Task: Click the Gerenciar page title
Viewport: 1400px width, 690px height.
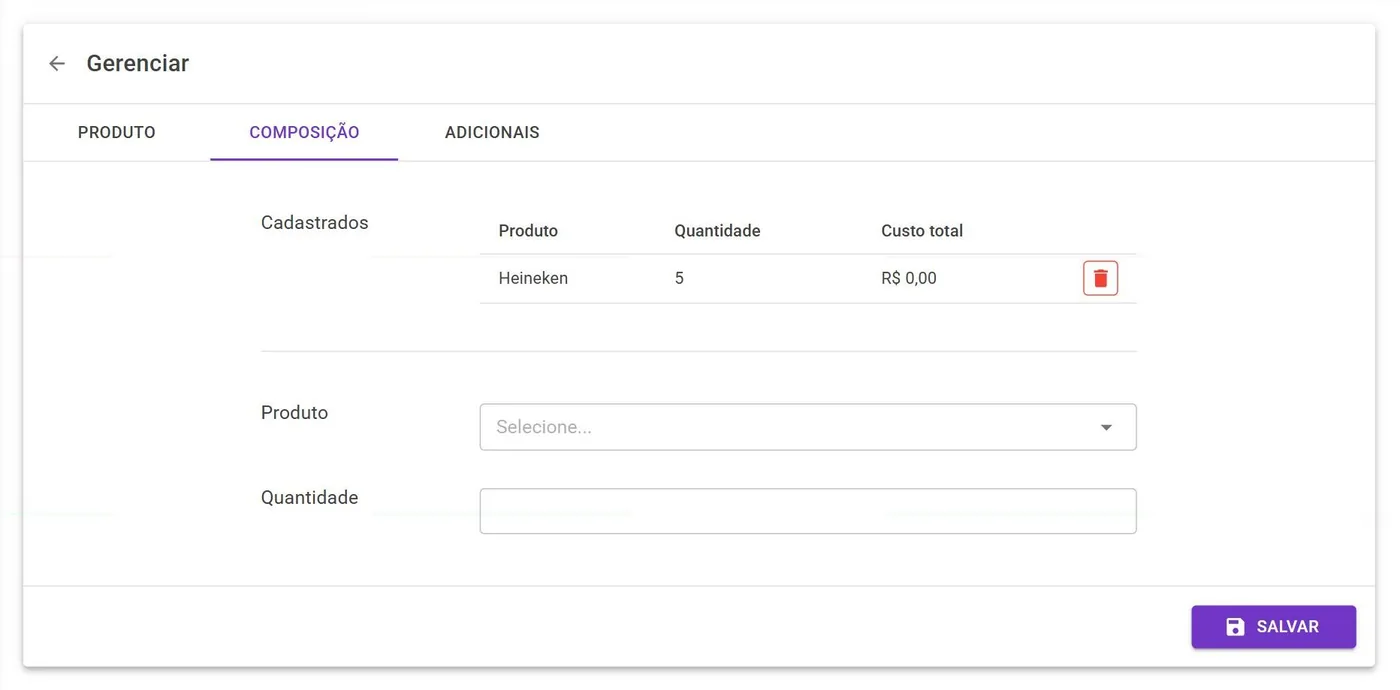Action: [138, 64]
